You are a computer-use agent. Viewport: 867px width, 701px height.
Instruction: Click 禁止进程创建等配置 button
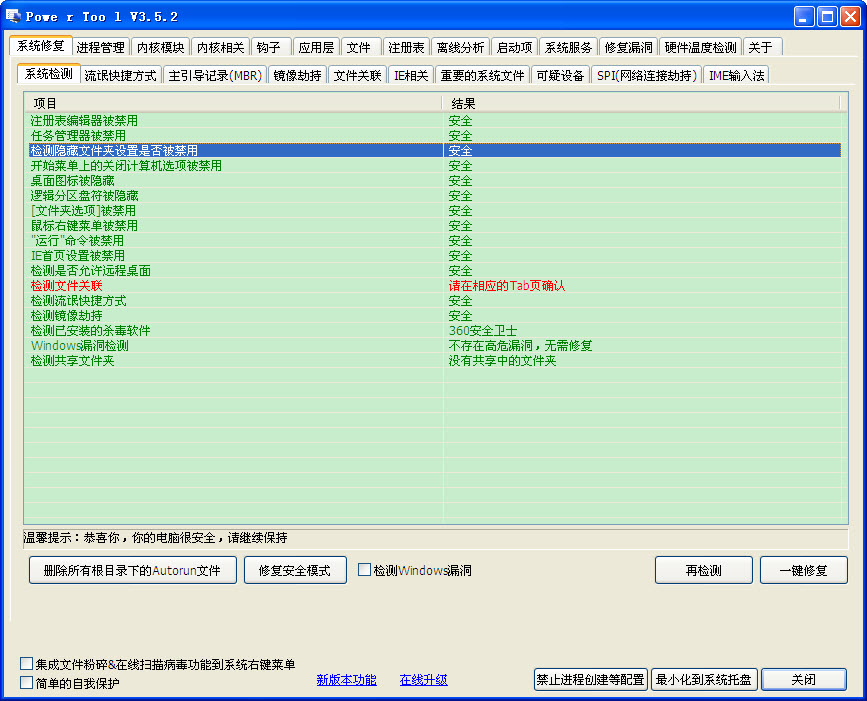pyautogui.click(x=590, y=680)
